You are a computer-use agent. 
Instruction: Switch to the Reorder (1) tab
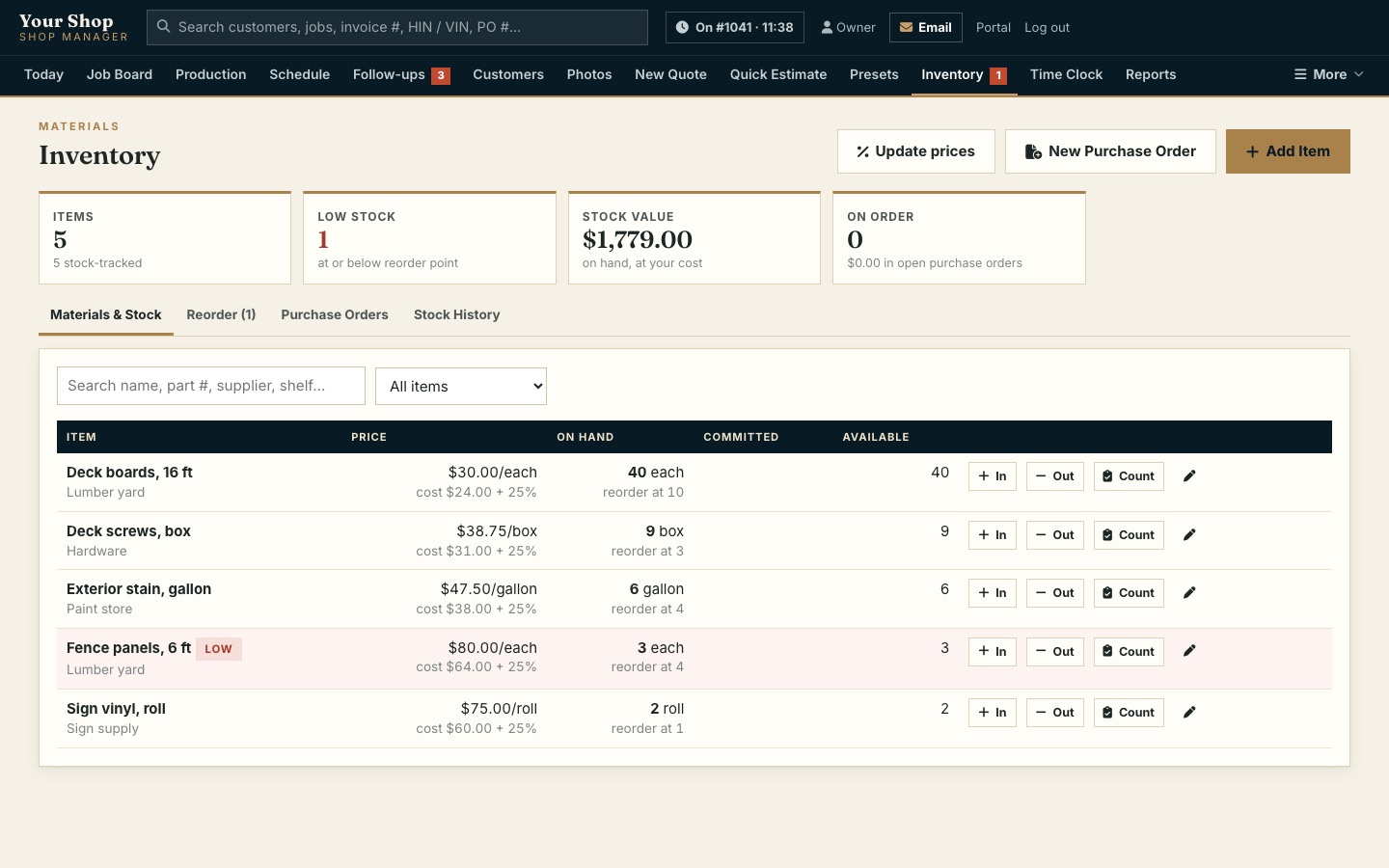221,314
